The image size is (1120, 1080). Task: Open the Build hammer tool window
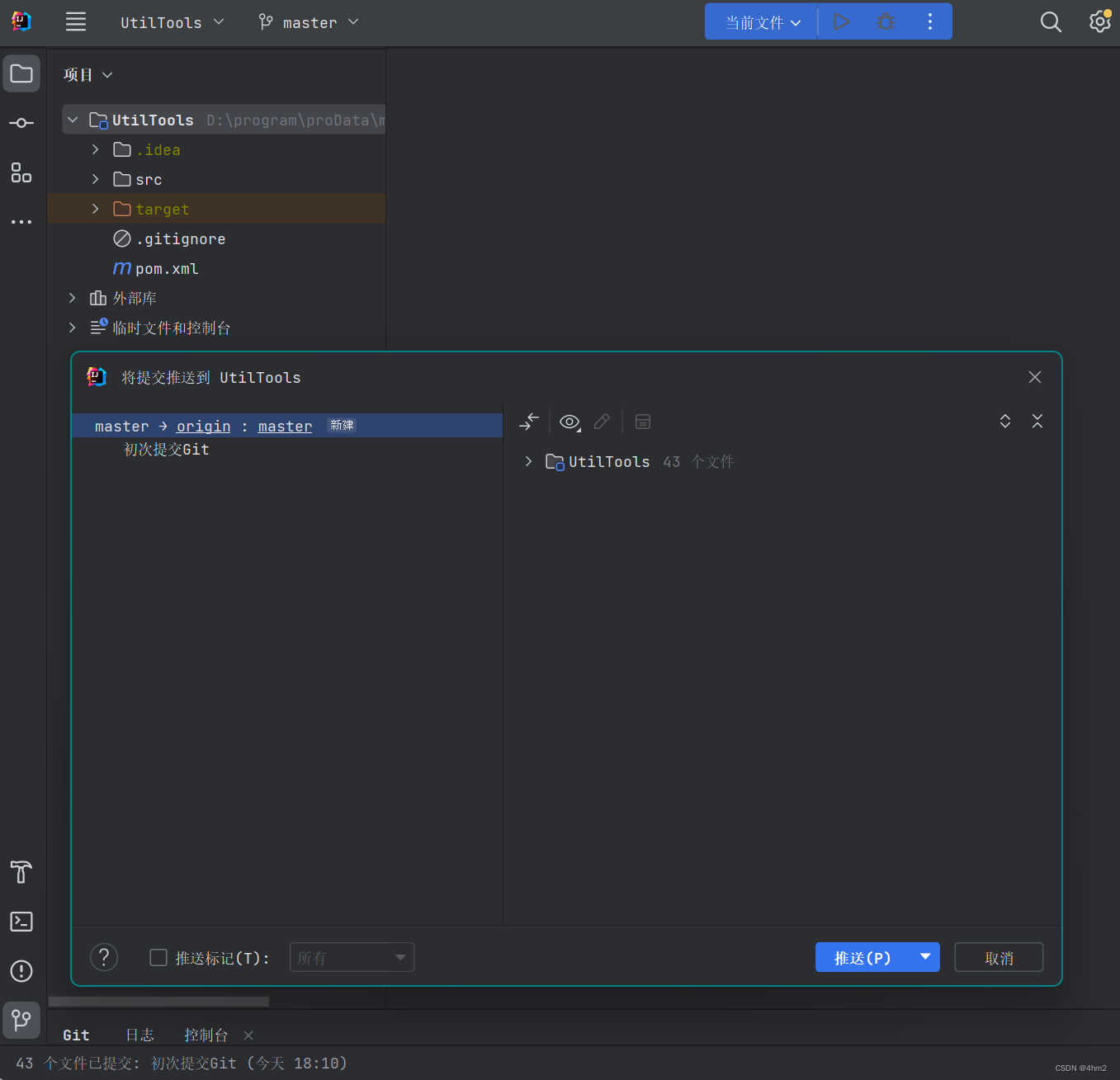coord(21,872)
